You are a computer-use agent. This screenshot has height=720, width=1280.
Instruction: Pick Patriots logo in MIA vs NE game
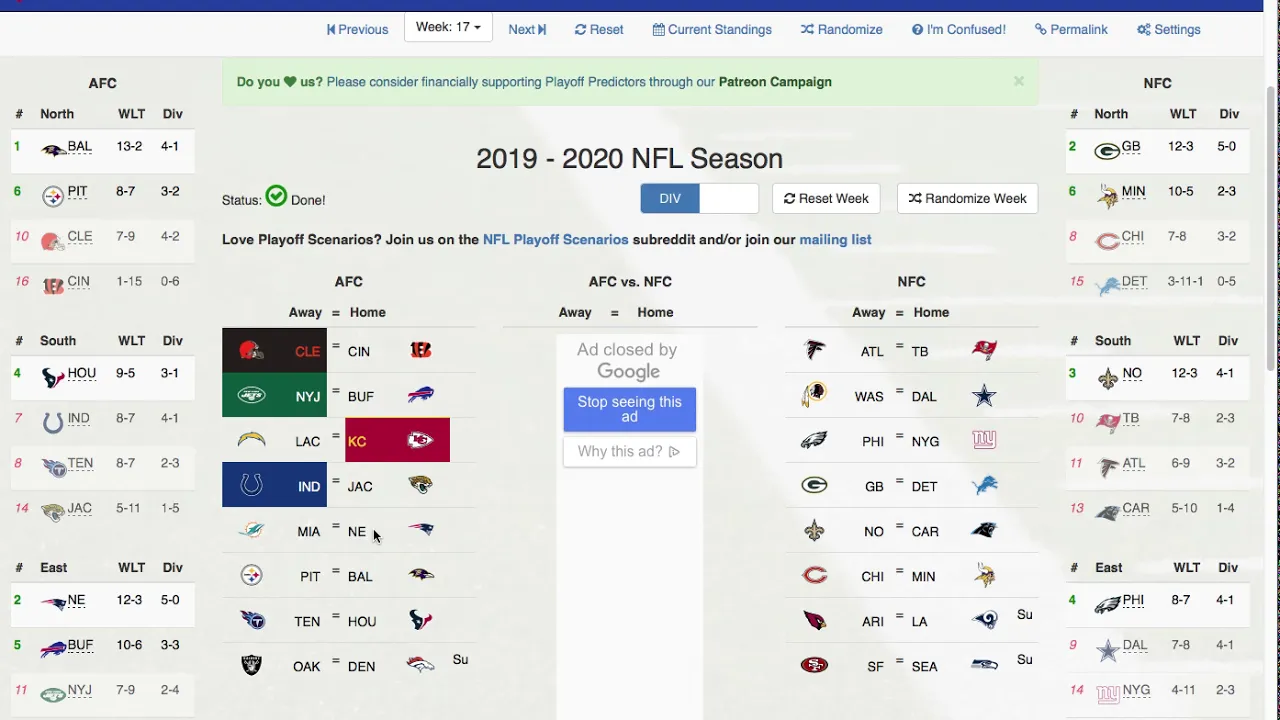421,530
